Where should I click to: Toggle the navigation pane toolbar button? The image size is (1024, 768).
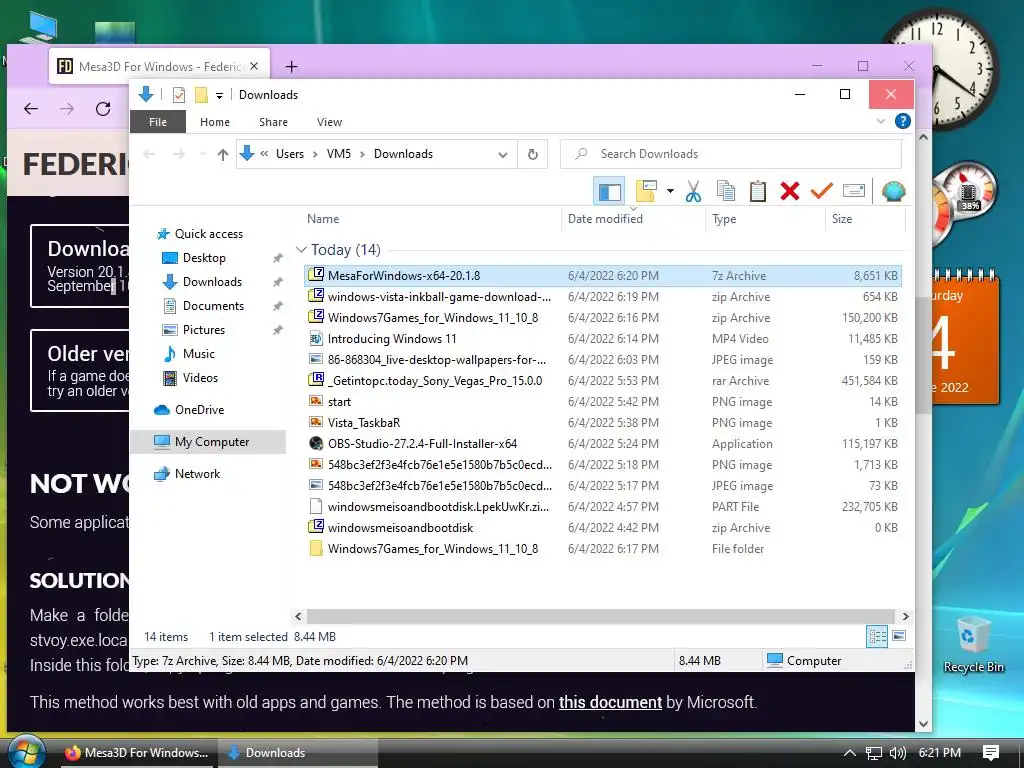point(609,191)
